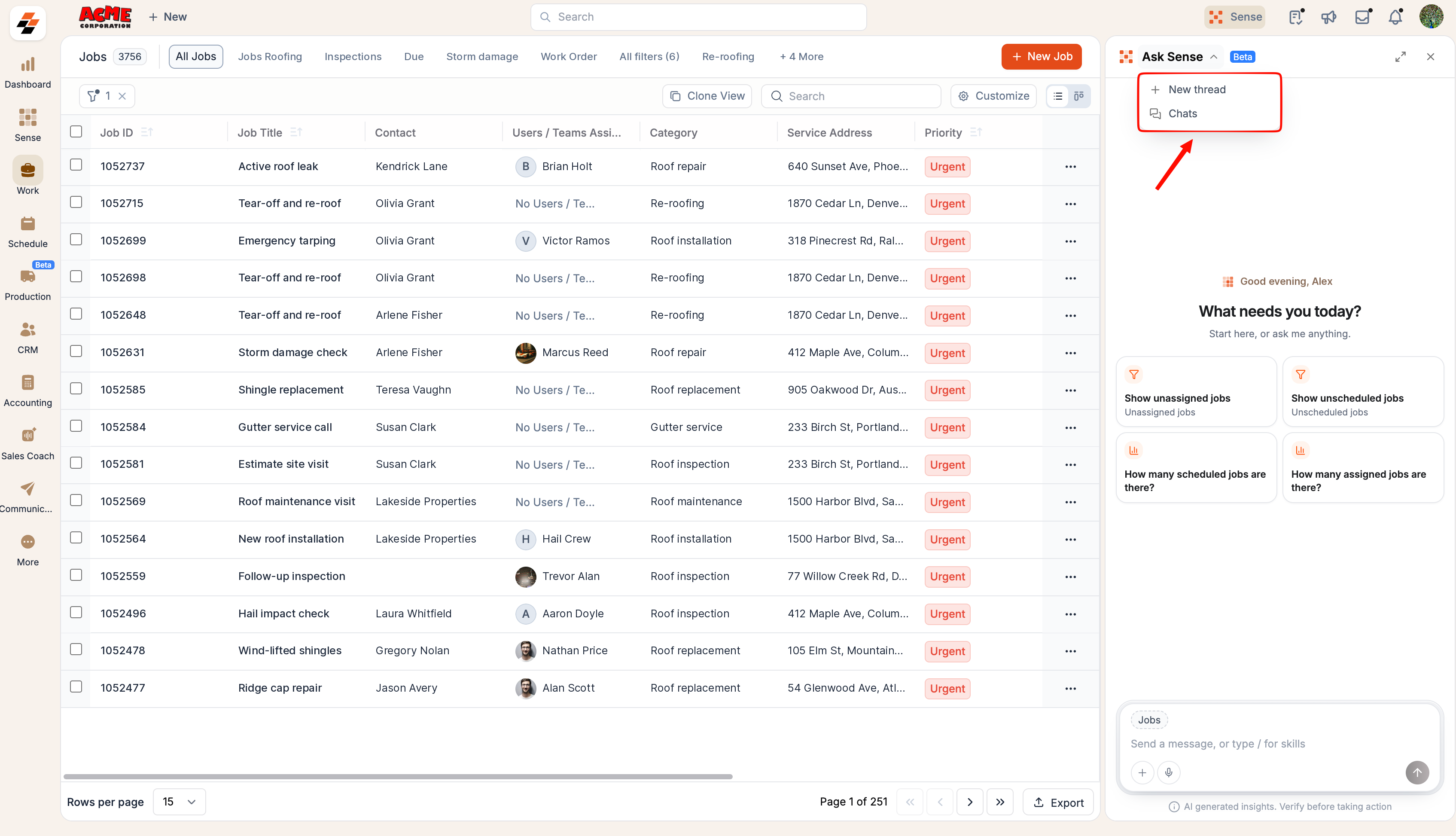
Task: Collapse the Ask Sense dropdown chevron
Action: pyautogui.click(x=1213, y=56)
